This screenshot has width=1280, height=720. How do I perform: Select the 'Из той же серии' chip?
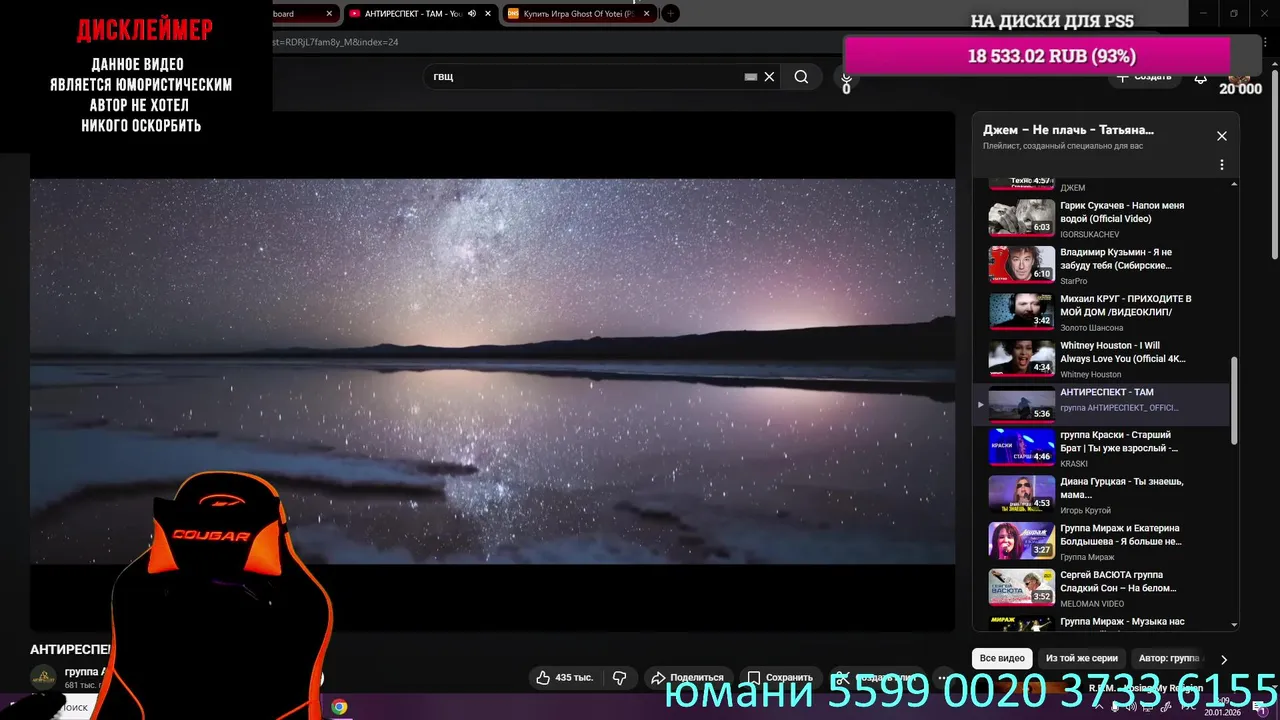[1081, 659]
